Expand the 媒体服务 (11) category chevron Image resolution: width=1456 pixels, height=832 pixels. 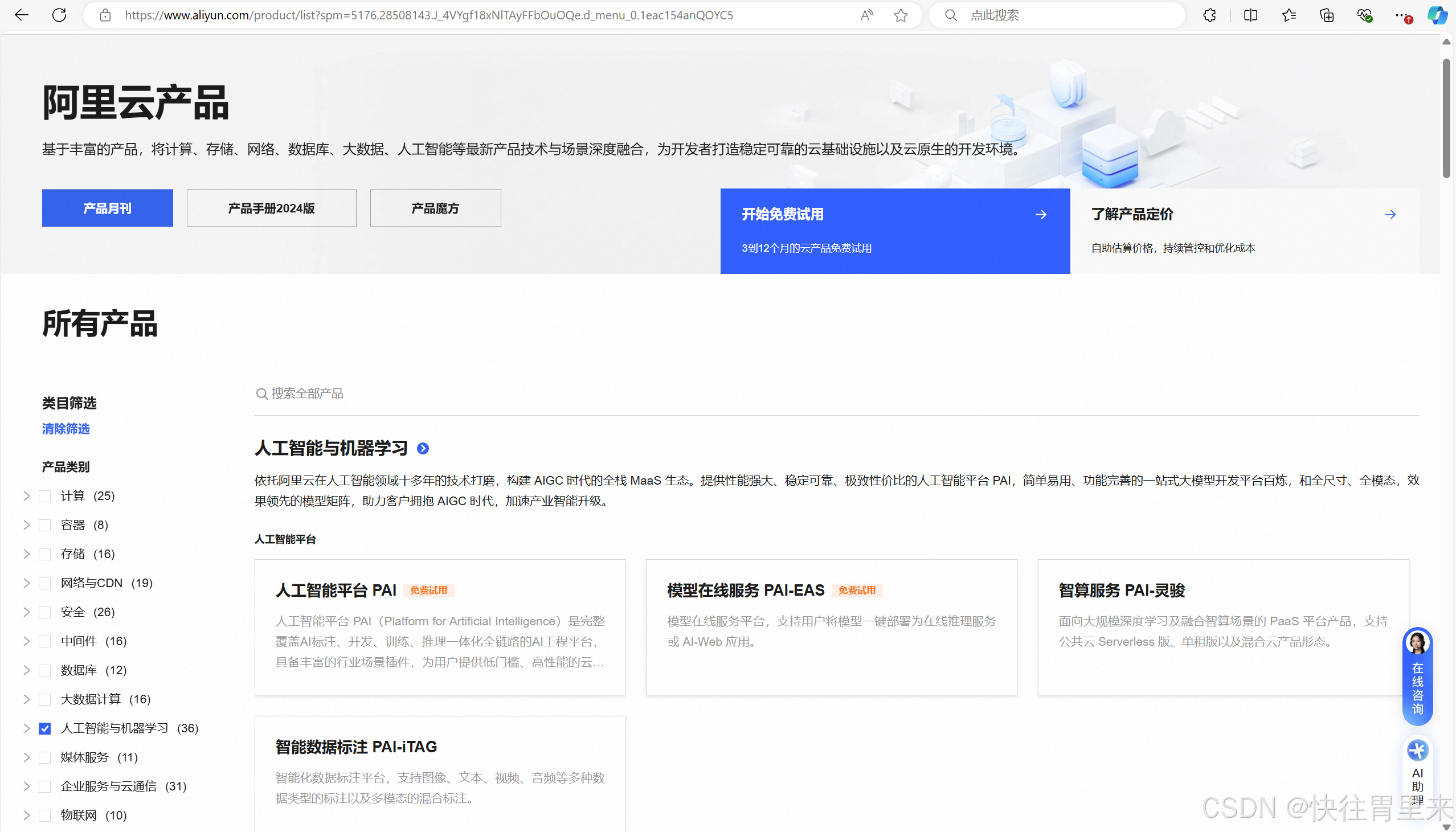26,757
